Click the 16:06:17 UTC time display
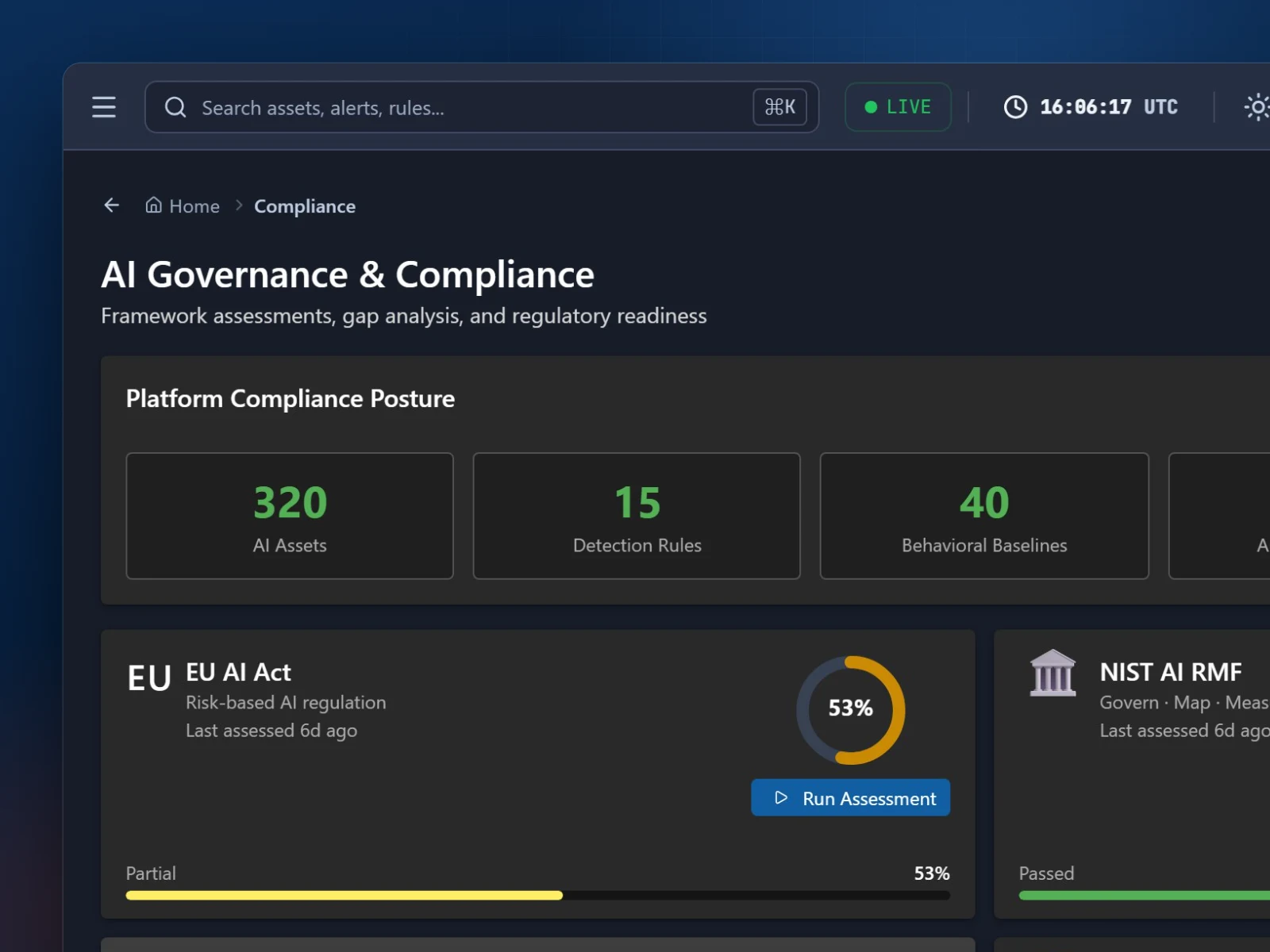Screen dimensions: 1270x952 (1109, 107)
